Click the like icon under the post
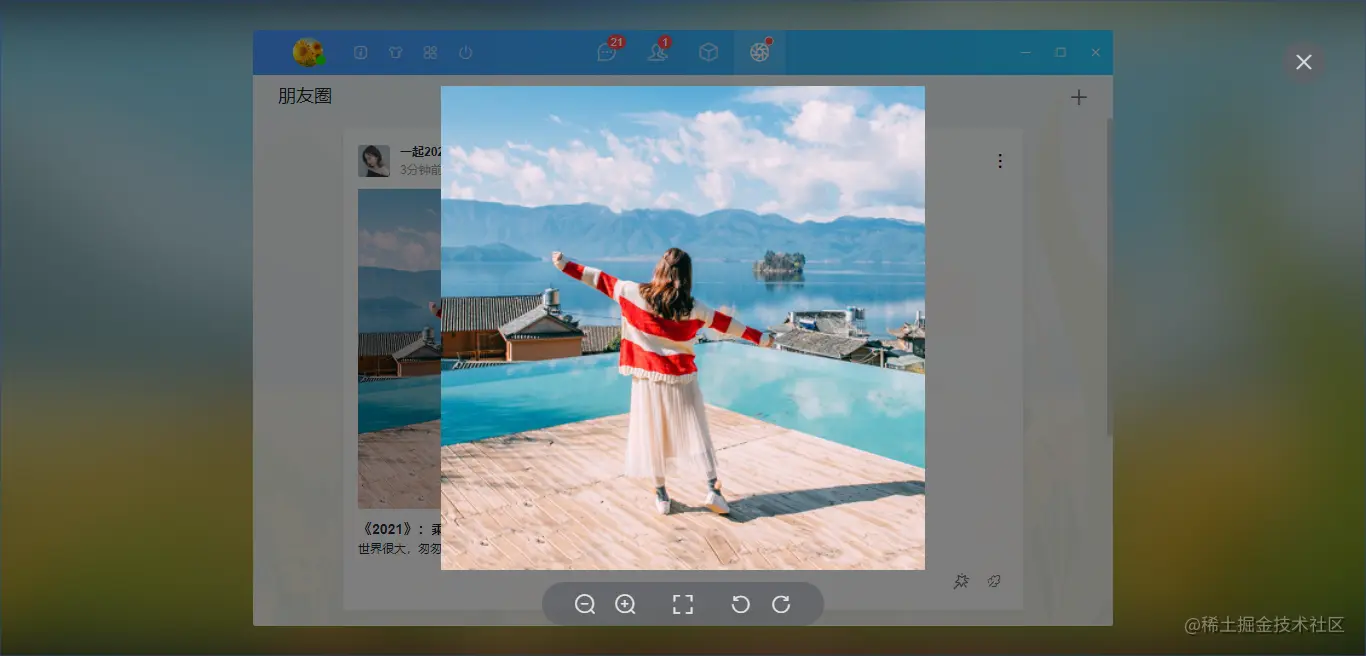Screen dimensions: 1366x656 pos(961,581)
